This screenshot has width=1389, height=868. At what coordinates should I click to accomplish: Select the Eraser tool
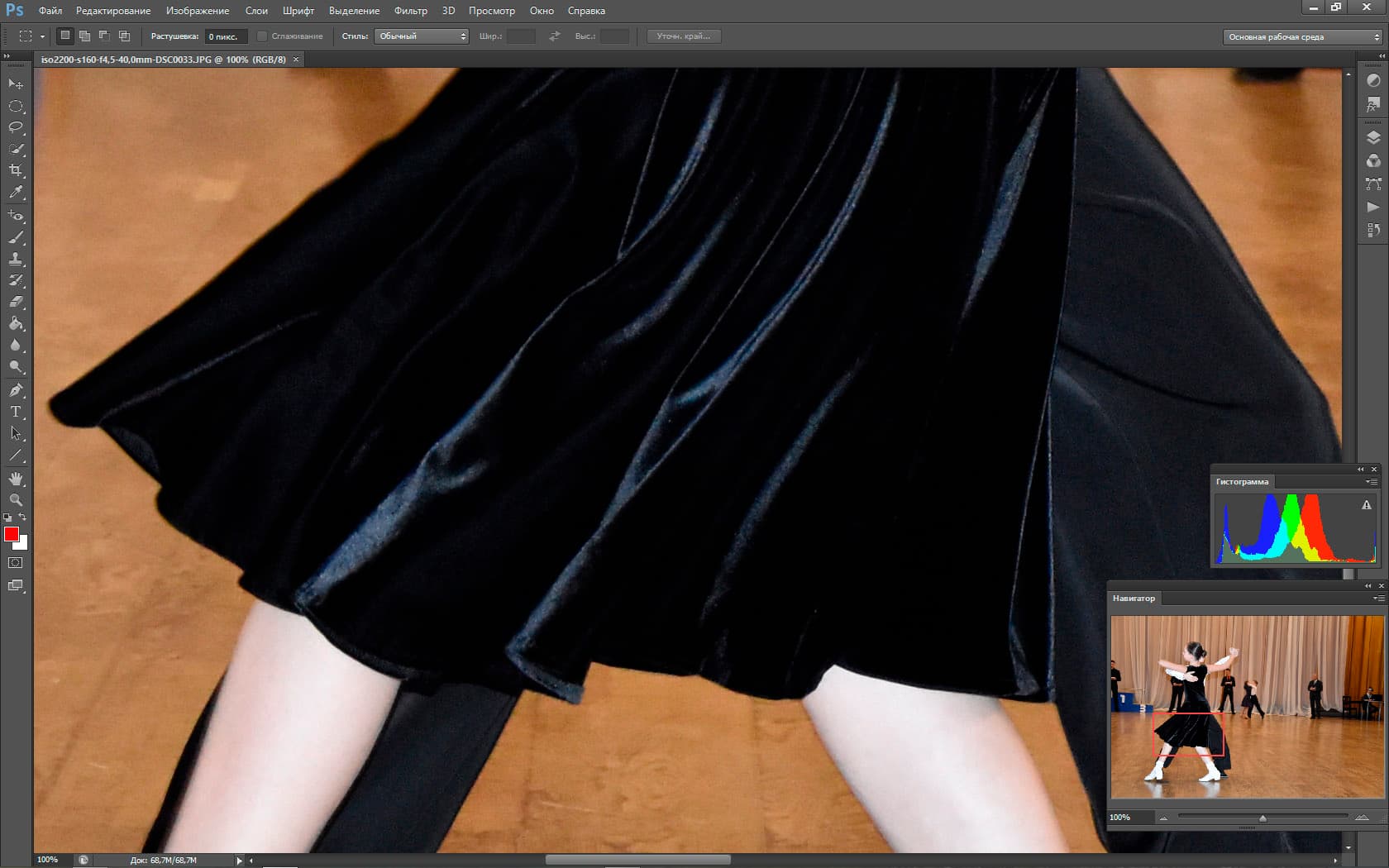click(x=16, y=302)
